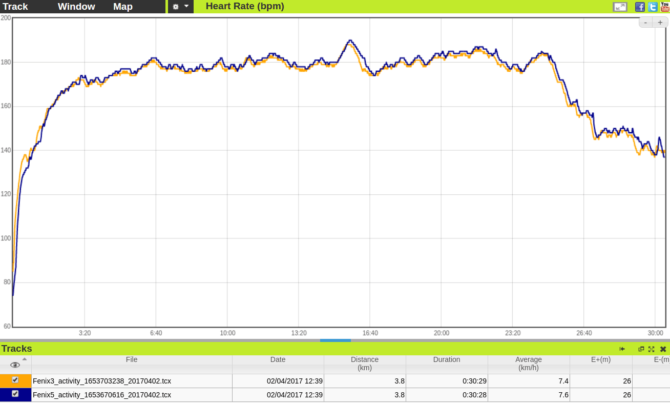Click Fenix5 duration value 0:30:28
The image size is (670, 403).
coord(474,394)
